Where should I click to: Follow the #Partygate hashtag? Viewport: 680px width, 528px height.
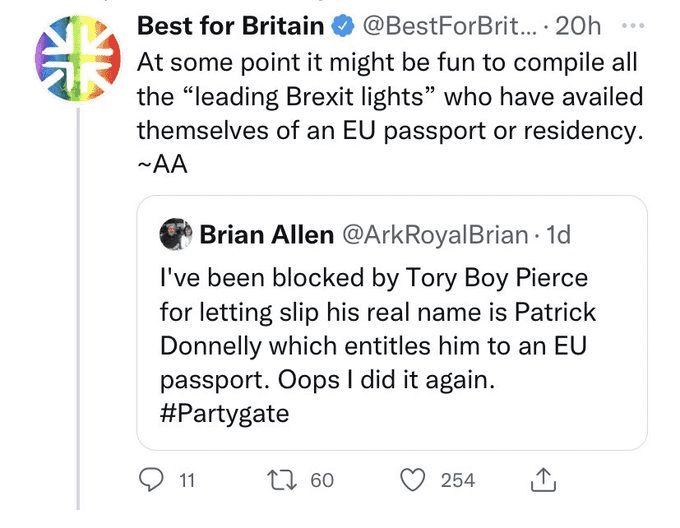tap(224, 413)
